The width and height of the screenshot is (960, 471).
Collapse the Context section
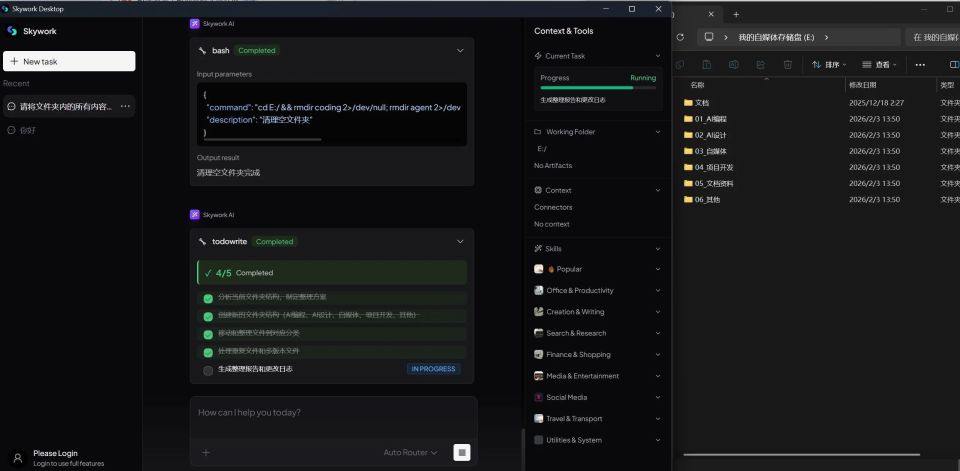pyautogui.click(x=658, y=190)
